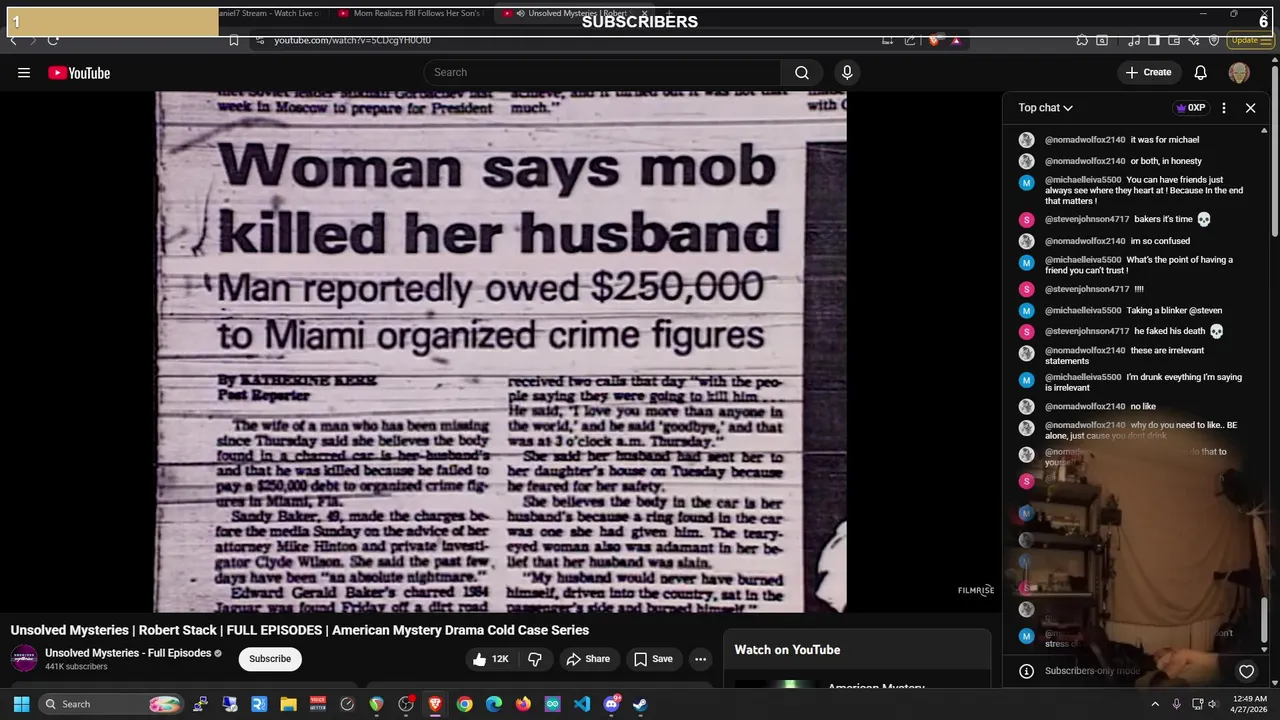Focus the YouTube search field

click(x=602, y=72)
